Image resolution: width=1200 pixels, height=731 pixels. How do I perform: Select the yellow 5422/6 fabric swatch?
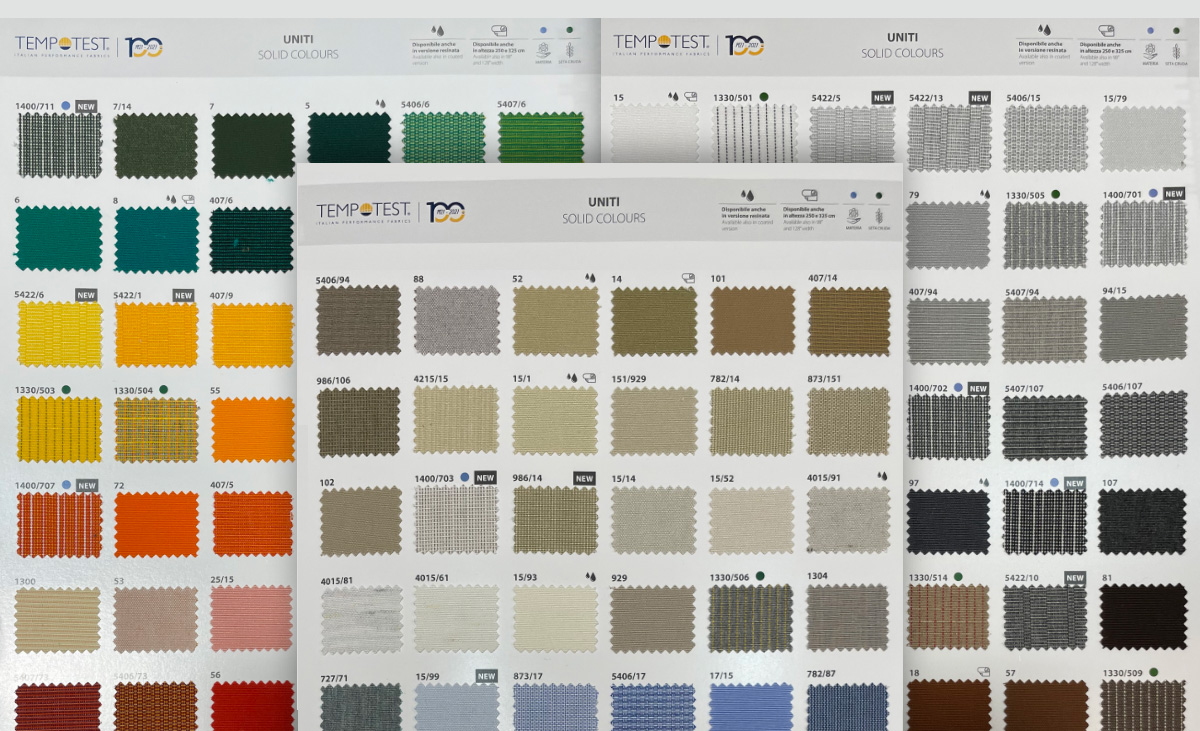click(x=59, y=335)
